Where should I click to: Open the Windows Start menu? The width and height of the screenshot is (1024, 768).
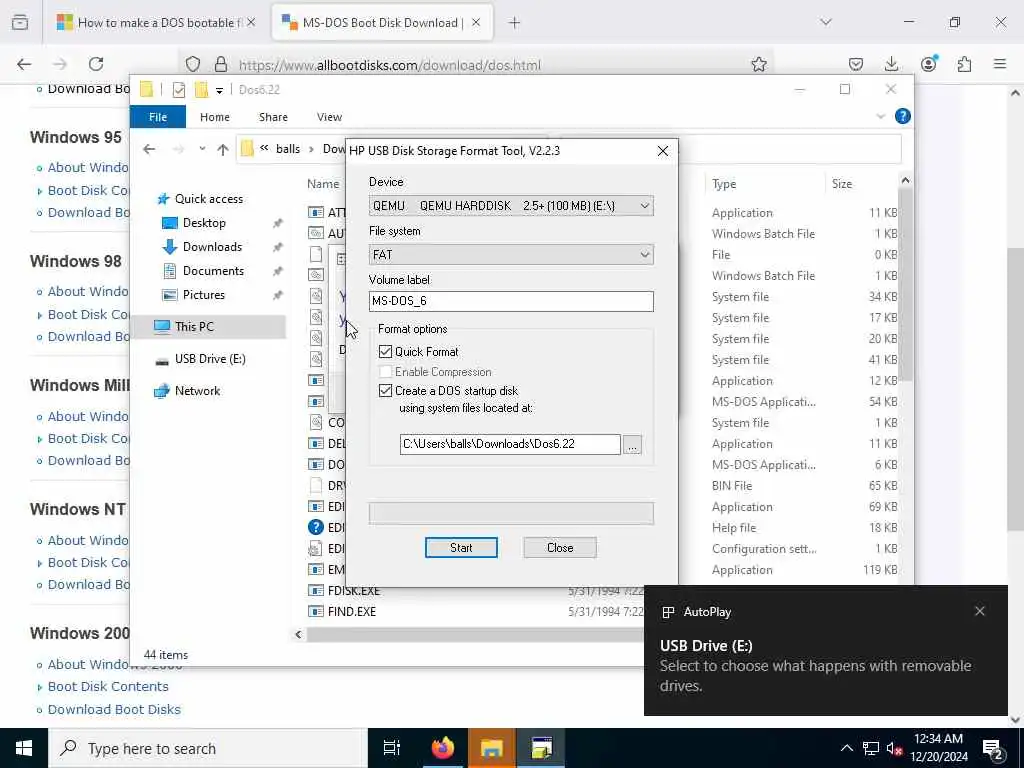pos(24,748)
